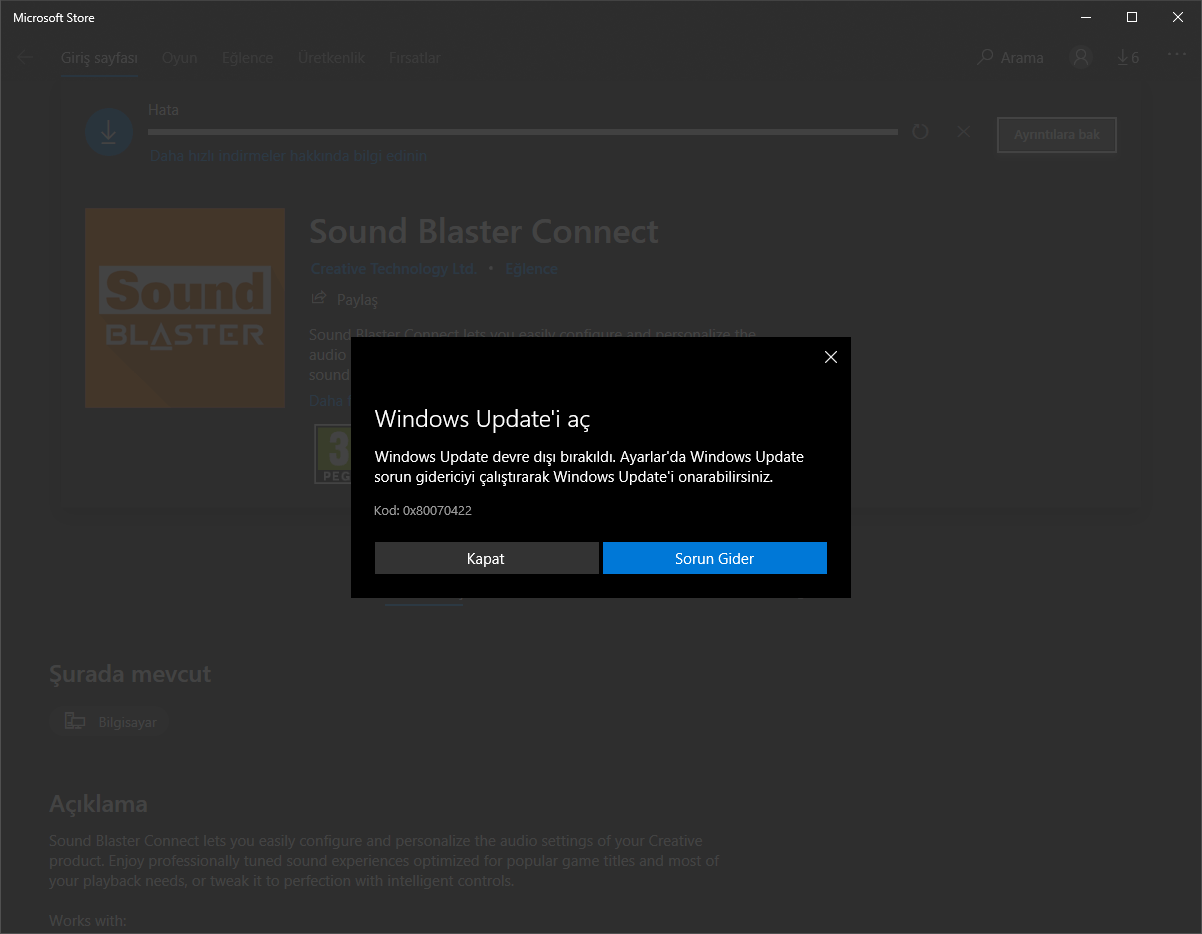This screenshot has width=1202, height=934.
Task: Open the user account icon
Action: pos(1080,57)
